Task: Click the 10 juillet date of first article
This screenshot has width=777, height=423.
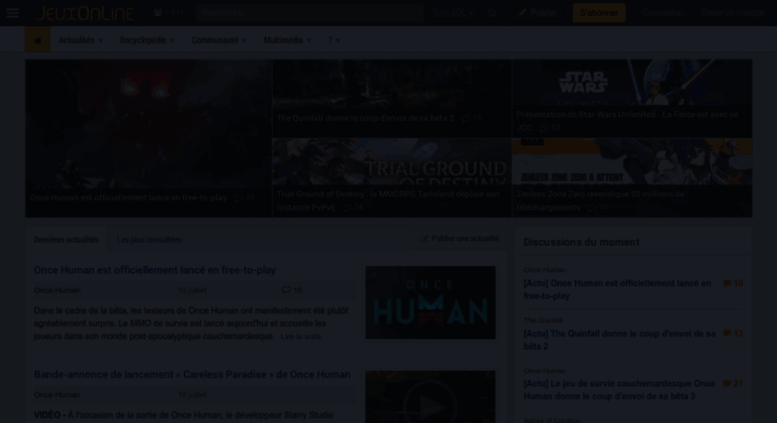Action: click(192, 290)
